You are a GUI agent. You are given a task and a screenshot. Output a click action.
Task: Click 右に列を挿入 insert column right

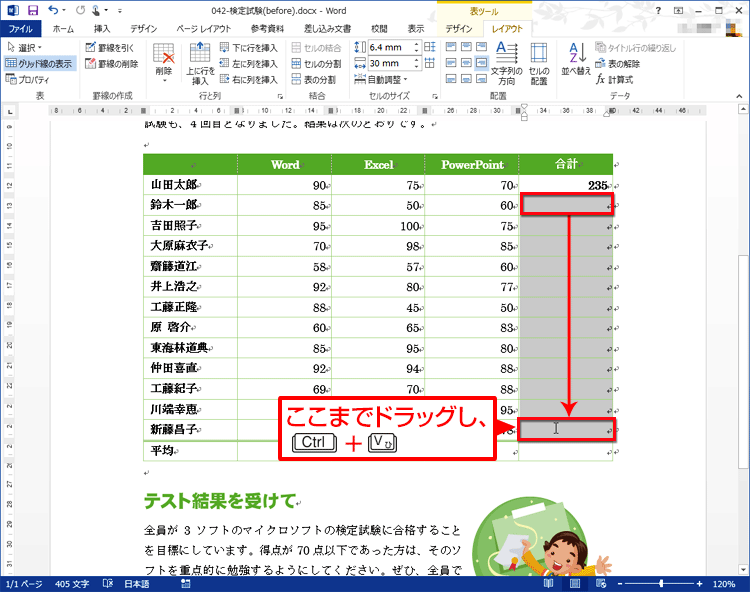click(249, 79)
